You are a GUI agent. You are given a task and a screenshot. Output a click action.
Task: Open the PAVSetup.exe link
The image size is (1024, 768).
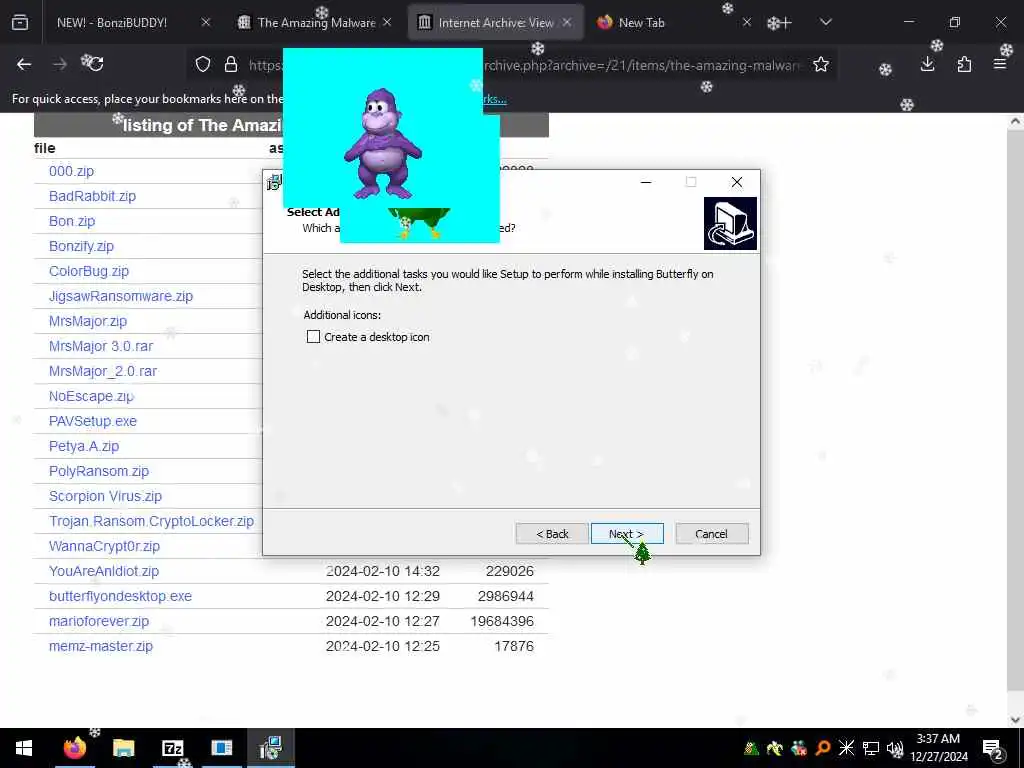(x=93, y=421)
